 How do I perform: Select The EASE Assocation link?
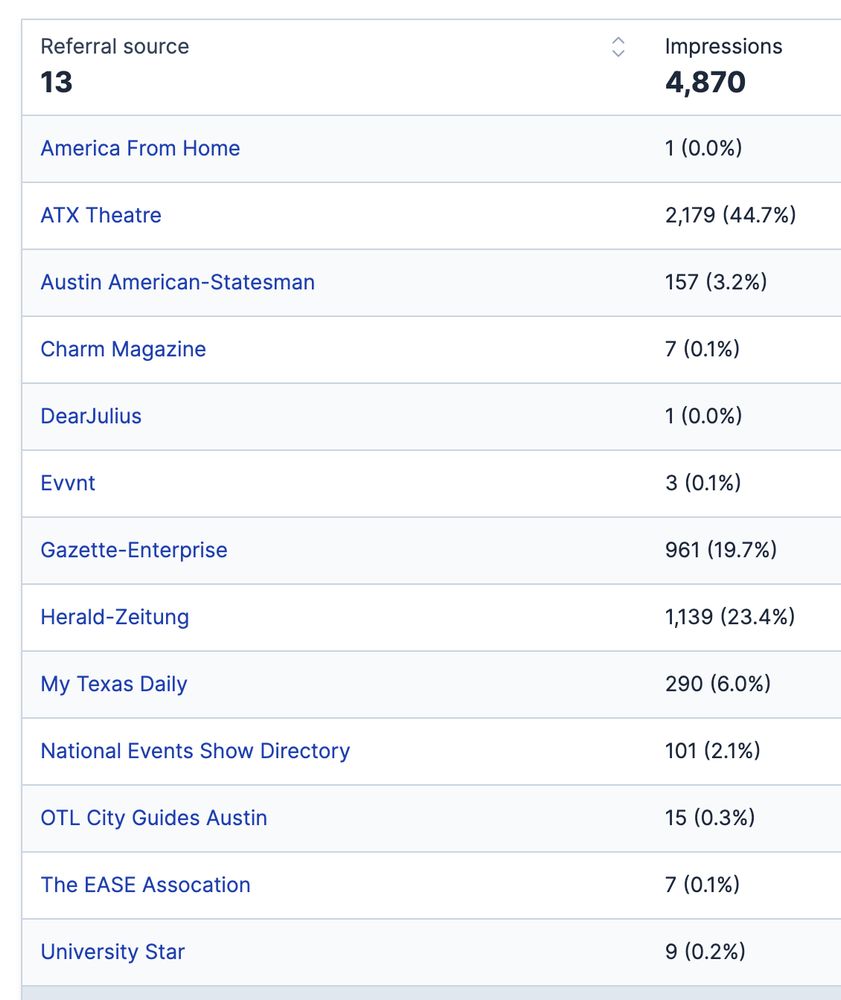pos(145,886)
